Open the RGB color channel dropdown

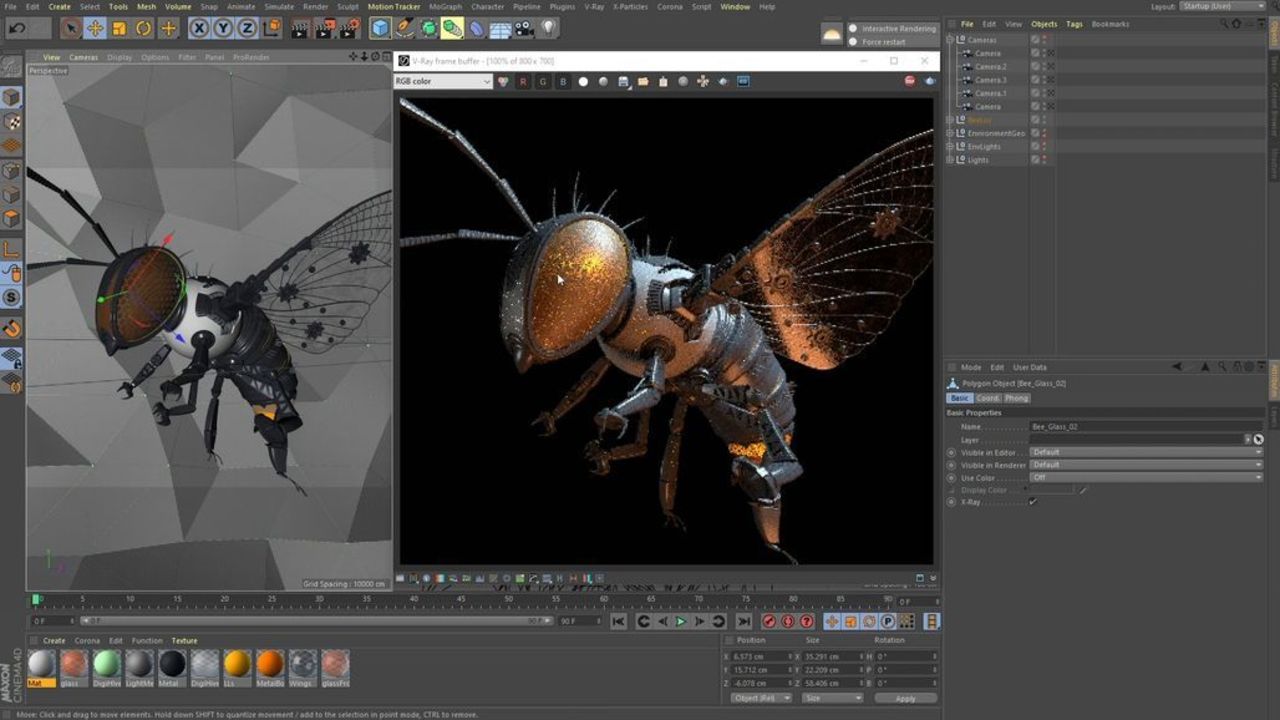coord(443,81)
